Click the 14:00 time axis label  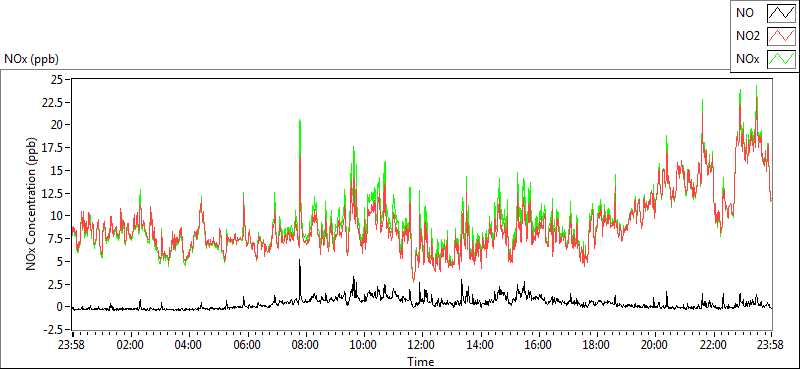point(480,344)
